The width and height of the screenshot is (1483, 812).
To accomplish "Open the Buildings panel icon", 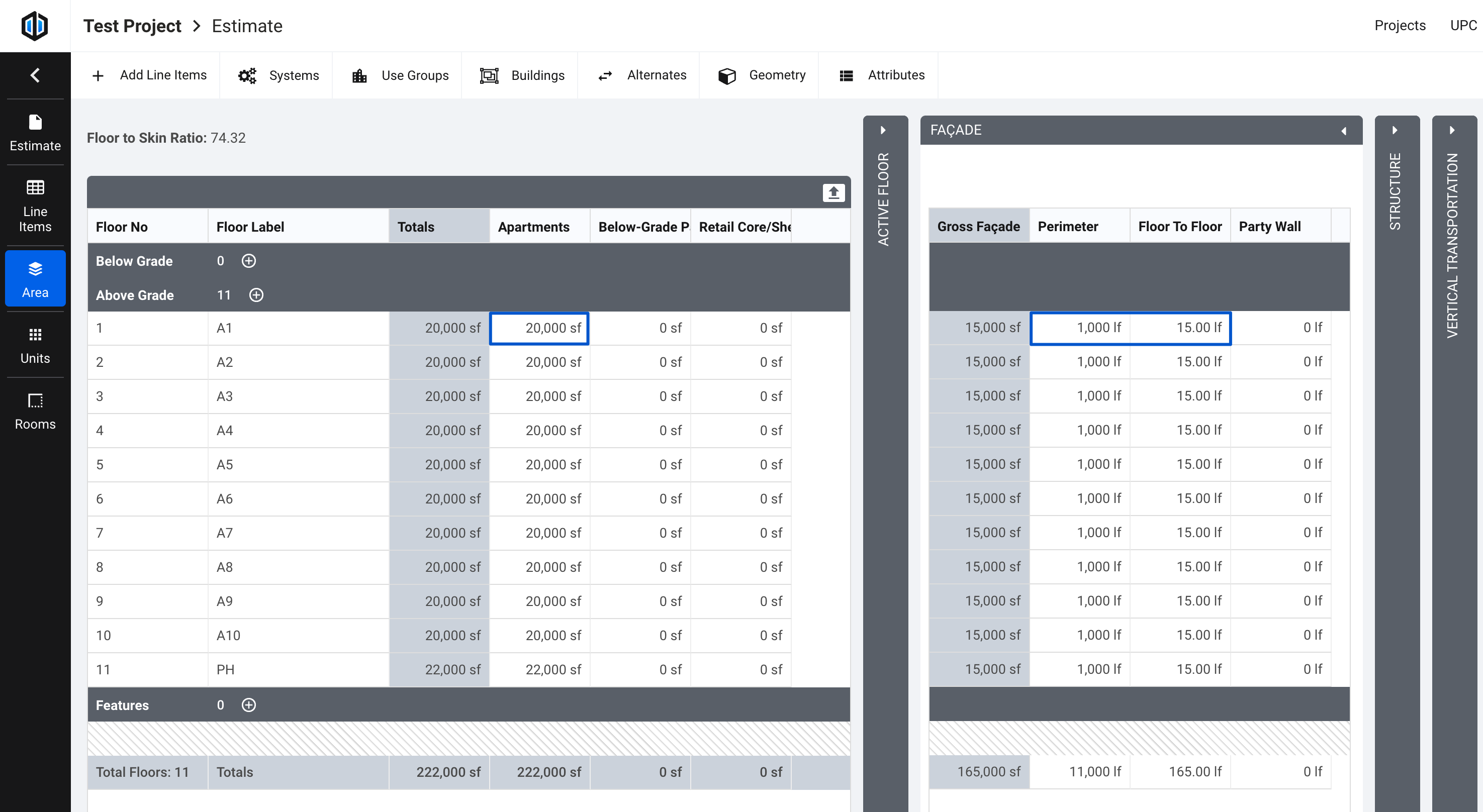I will coord(489,75).
